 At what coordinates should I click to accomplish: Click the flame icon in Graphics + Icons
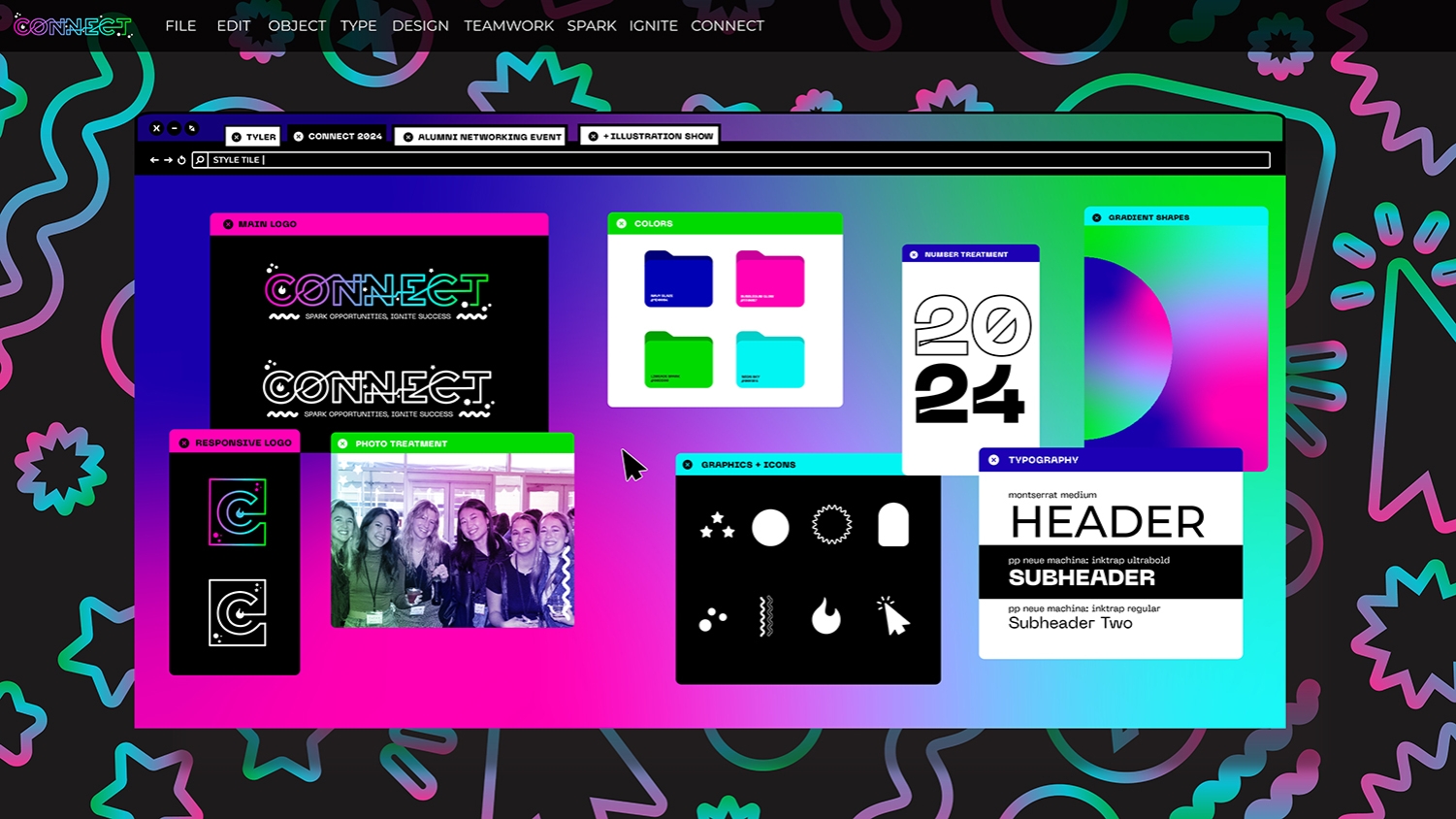(825, 616)
